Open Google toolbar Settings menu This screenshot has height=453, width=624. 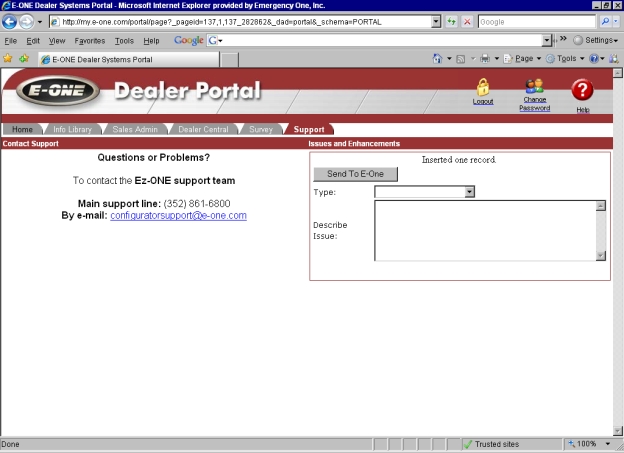(x=596, y=40)
